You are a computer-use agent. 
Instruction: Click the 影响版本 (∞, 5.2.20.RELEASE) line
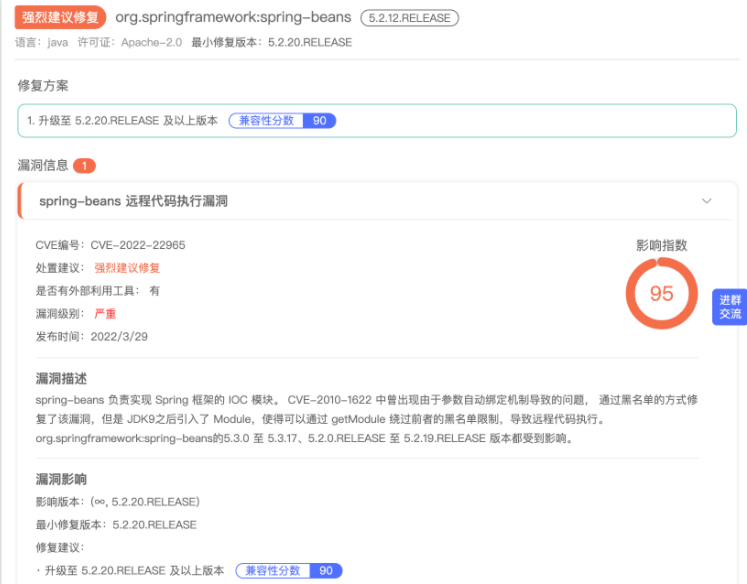118,502
